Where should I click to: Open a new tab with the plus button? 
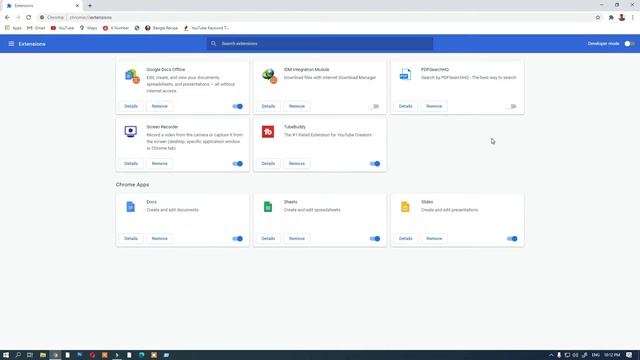pyautogui.click(x=90, y=6)
